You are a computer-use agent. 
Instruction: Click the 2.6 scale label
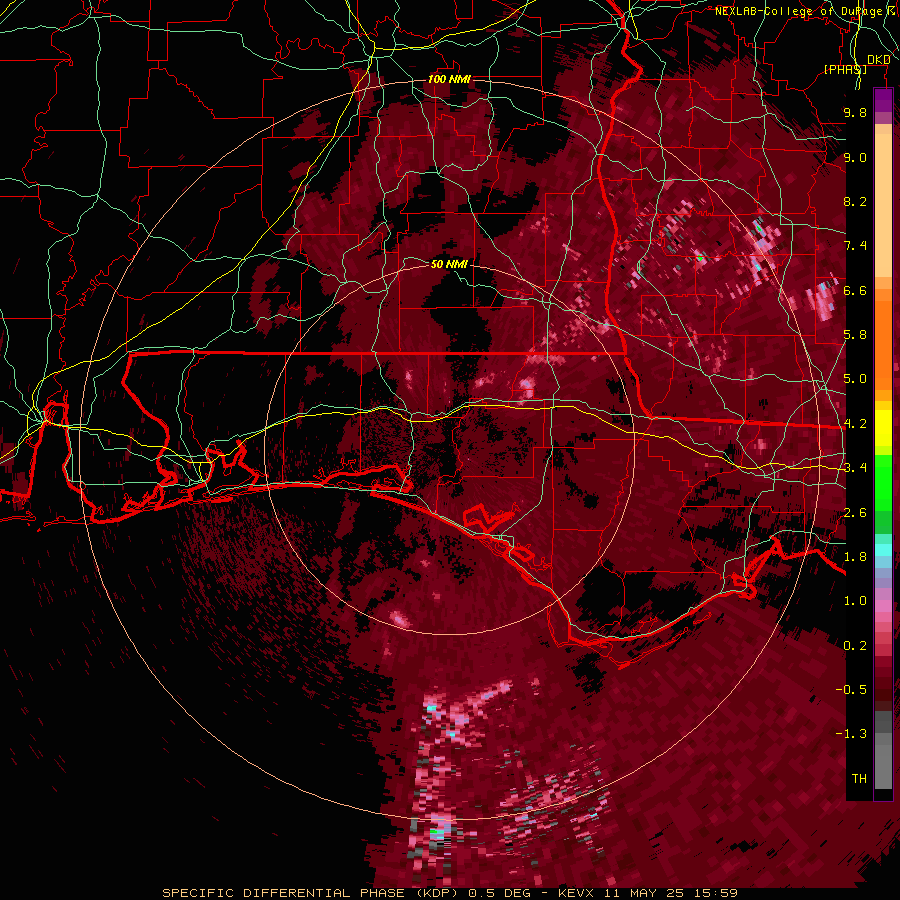(855, 513)
